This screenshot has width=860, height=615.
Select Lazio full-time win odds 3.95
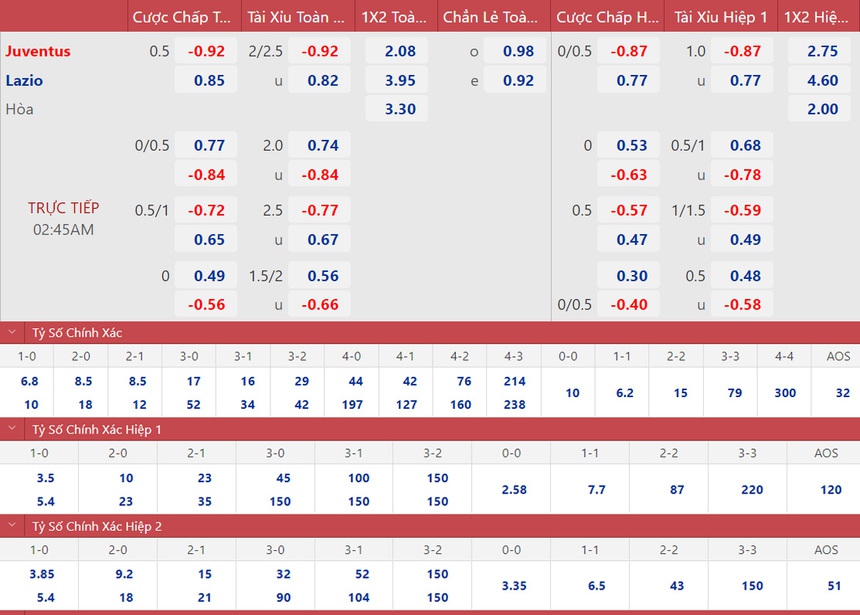(399, 80)
